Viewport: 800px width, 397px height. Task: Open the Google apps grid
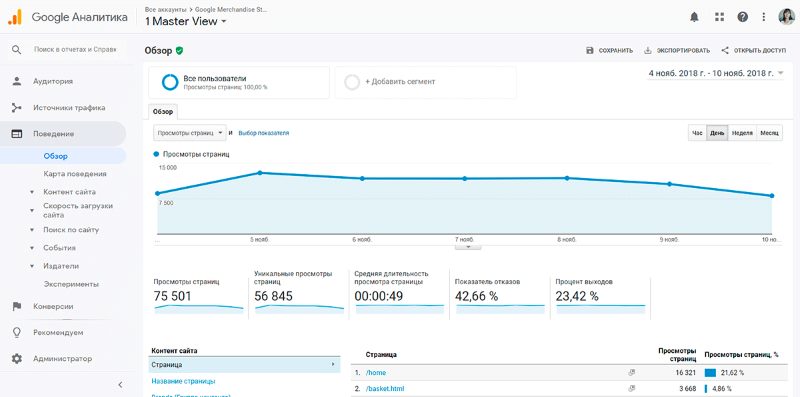[719, 17]
